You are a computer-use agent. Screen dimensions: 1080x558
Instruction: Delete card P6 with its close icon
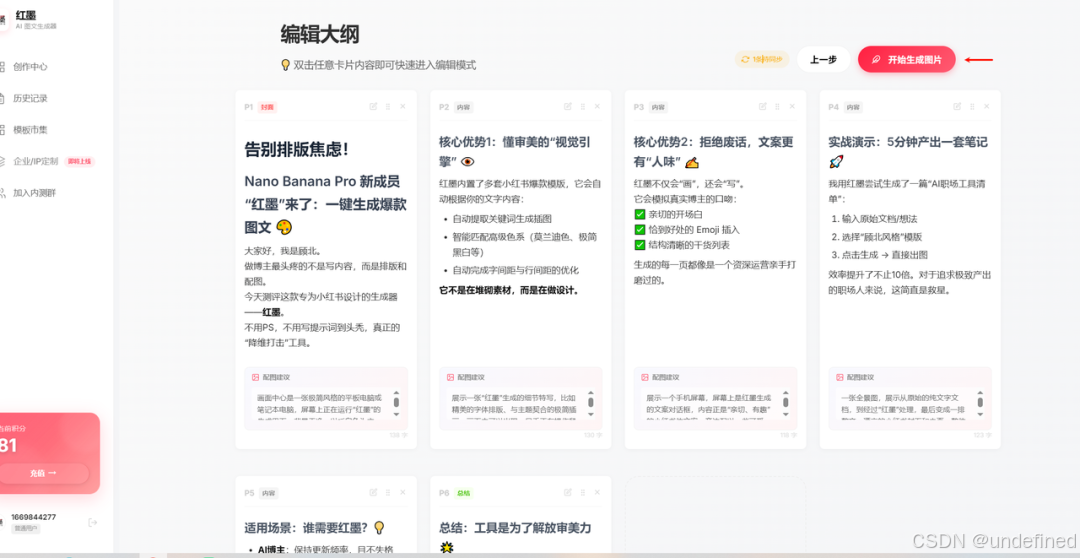coord(598,493)
